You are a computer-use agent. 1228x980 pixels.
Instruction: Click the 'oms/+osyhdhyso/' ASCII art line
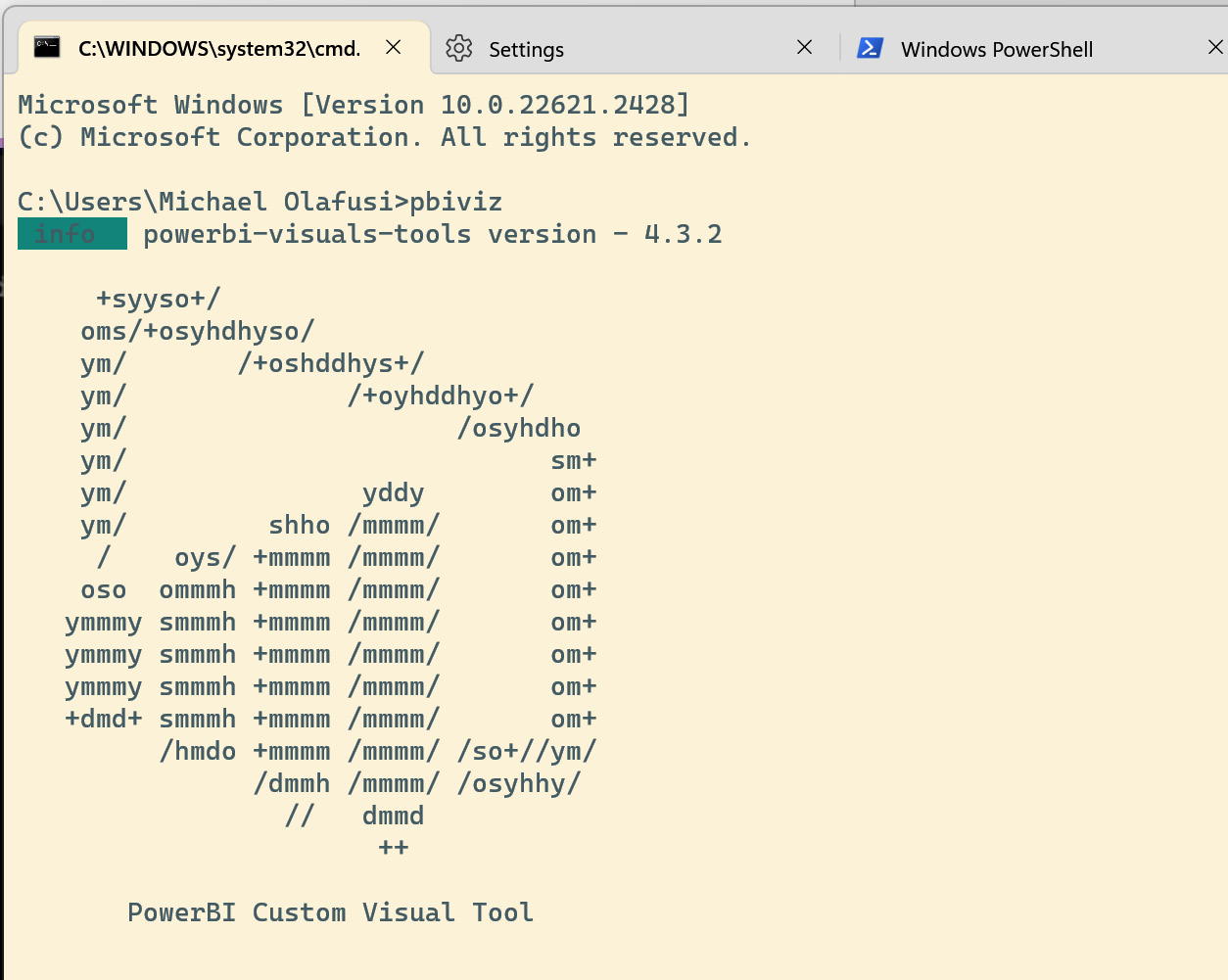[x=198, y=331]
